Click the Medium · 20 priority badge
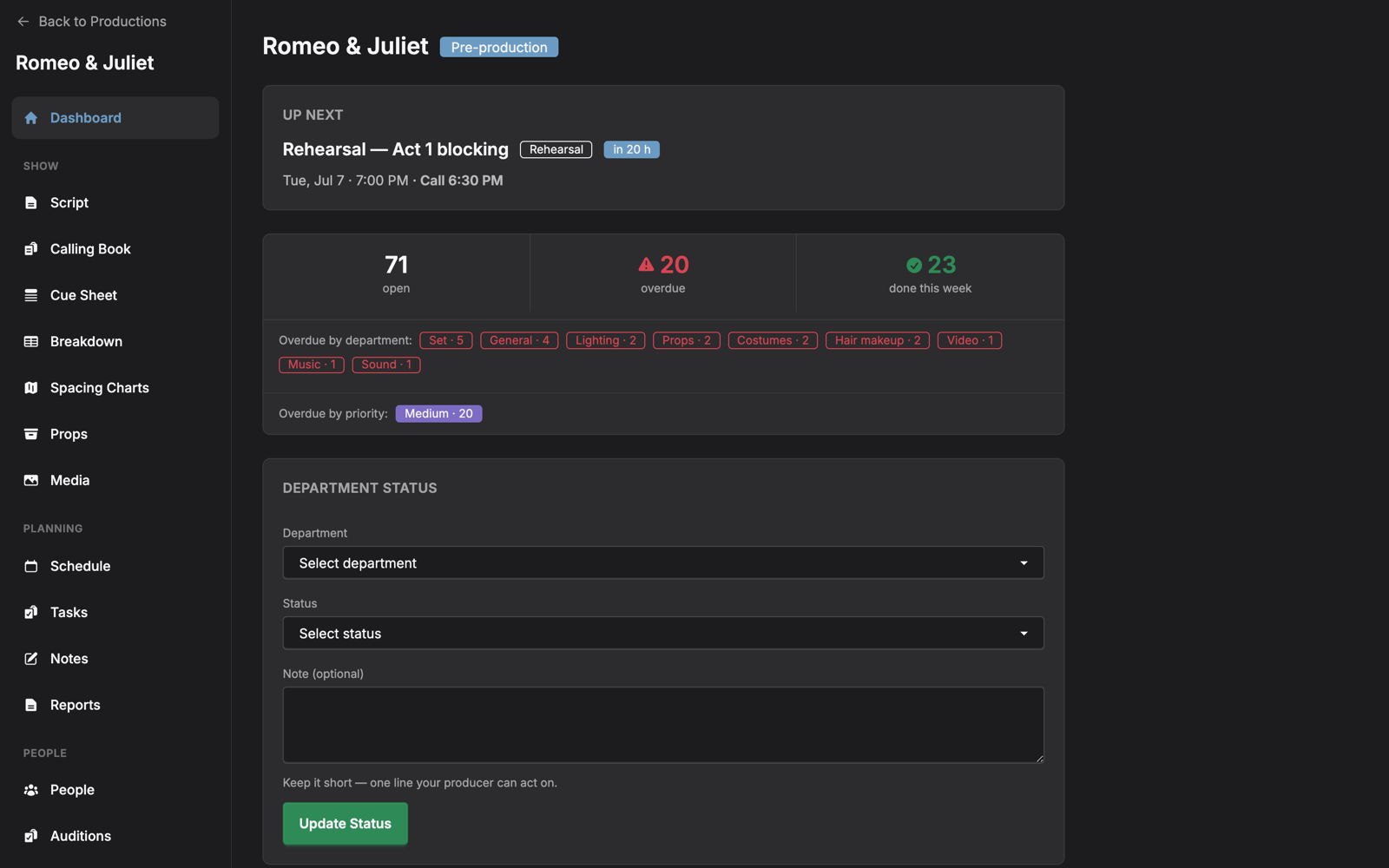This screenshot has height=868, width=1389. 438,414
